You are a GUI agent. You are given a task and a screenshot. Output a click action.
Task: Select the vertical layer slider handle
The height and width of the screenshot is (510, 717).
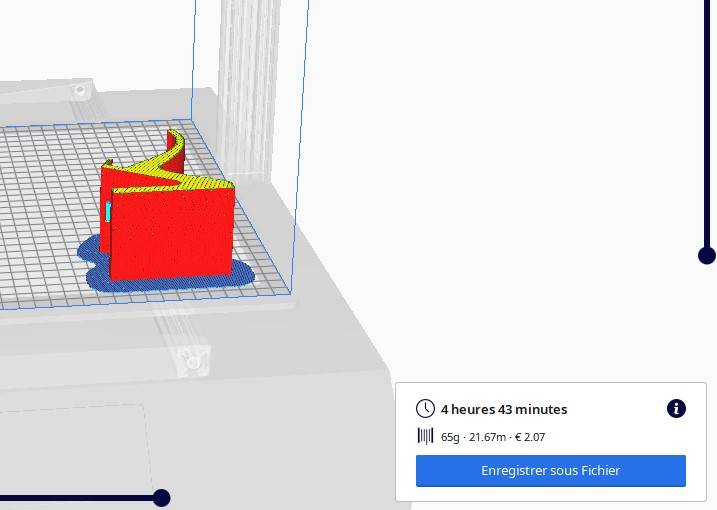pyautogui.click(x=707, y=255)
